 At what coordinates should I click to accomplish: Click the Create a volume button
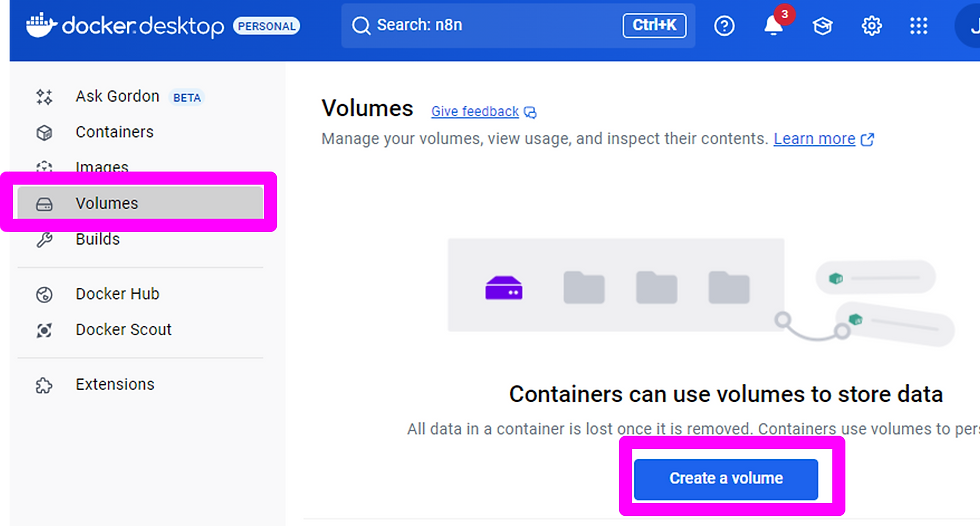click(726, 479)
